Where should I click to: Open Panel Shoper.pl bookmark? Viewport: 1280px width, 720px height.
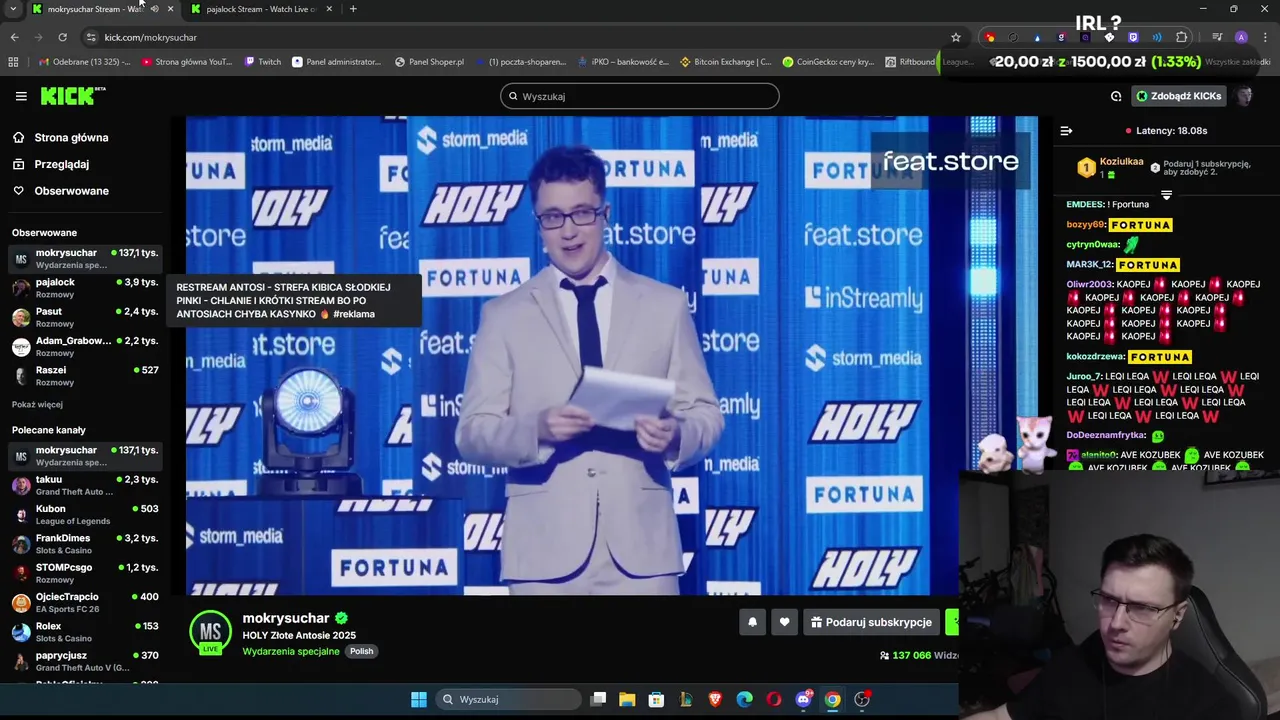point(430,62)
